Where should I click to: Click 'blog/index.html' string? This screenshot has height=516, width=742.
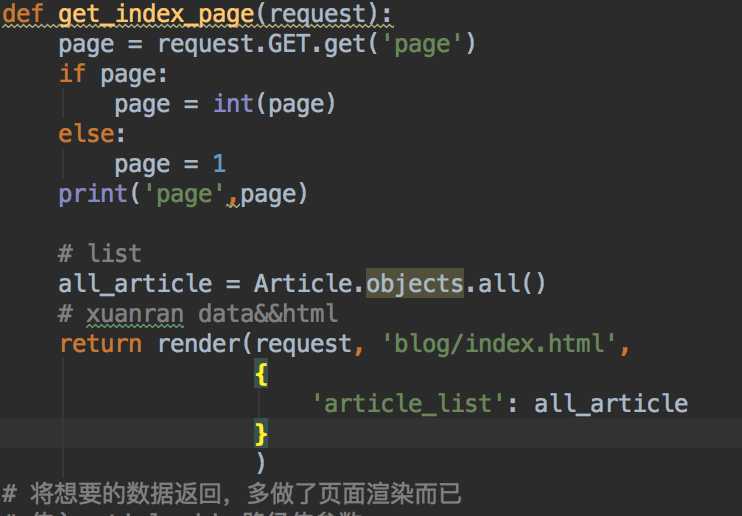499,344
